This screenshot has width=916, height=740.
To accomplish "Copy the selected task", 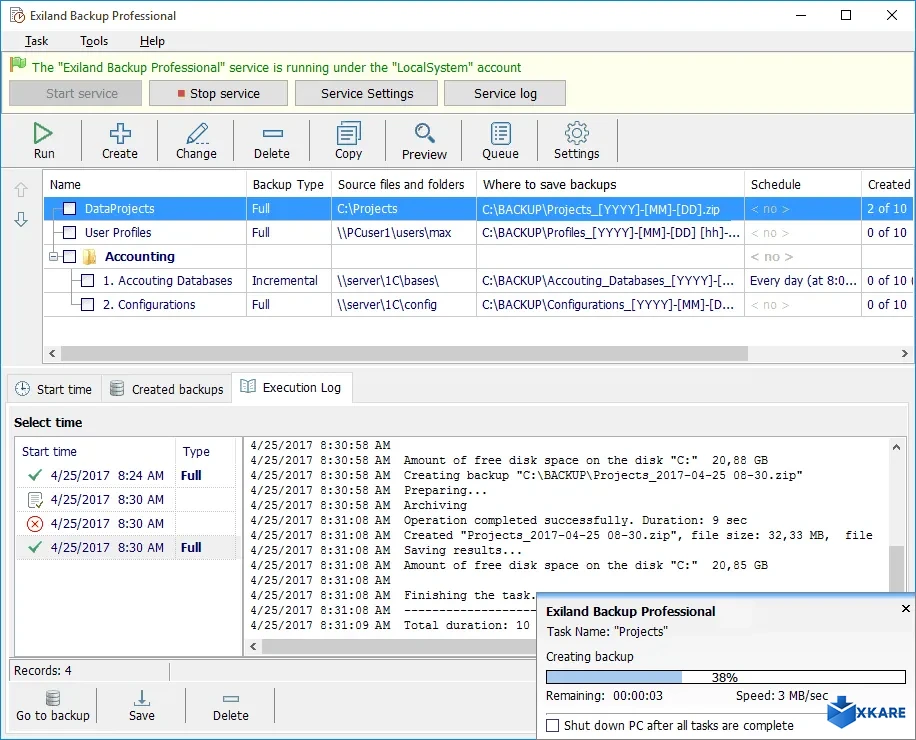I will (x=348, y=140).
